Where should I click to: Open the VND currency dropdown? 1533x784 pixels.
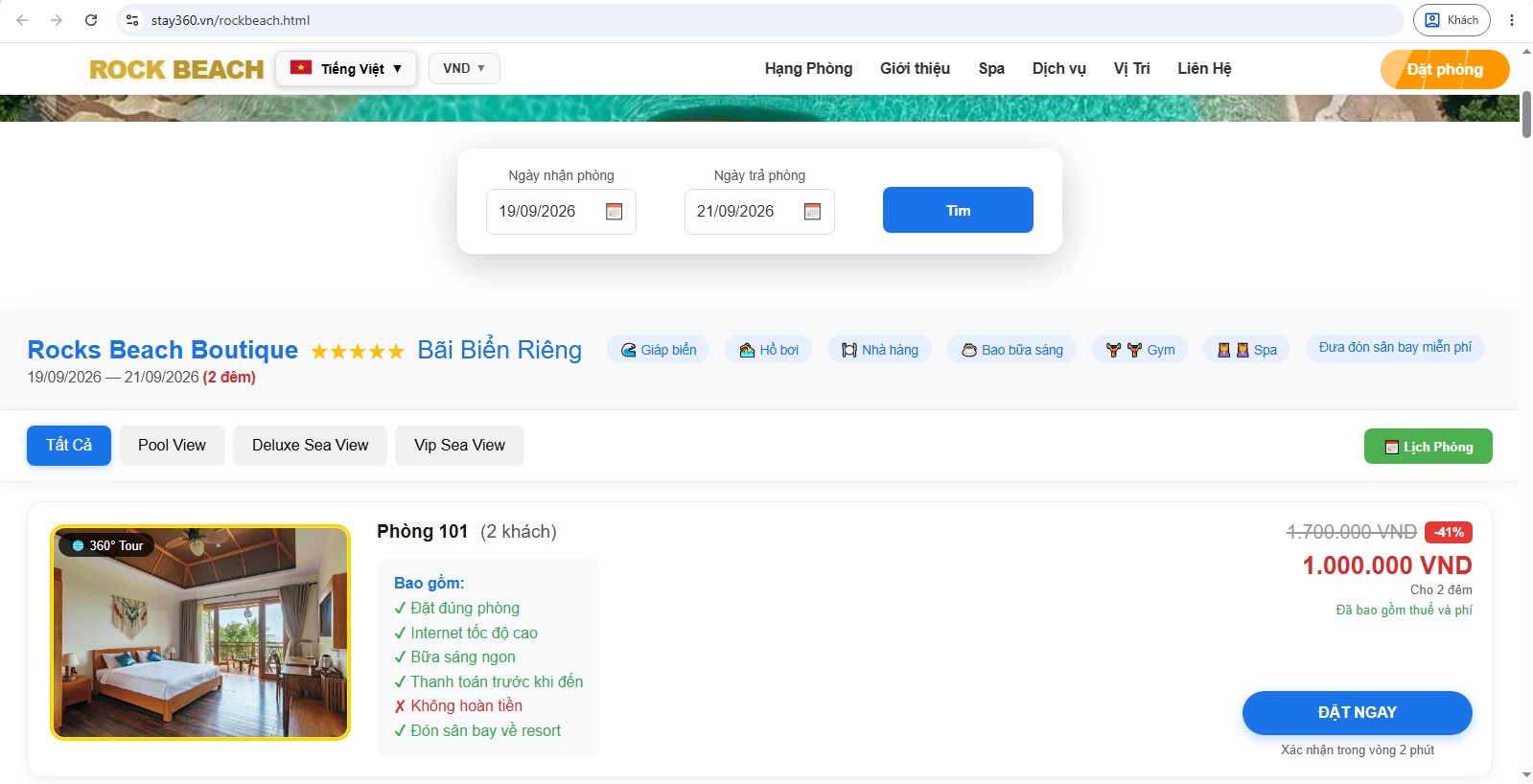coord(464,69)
